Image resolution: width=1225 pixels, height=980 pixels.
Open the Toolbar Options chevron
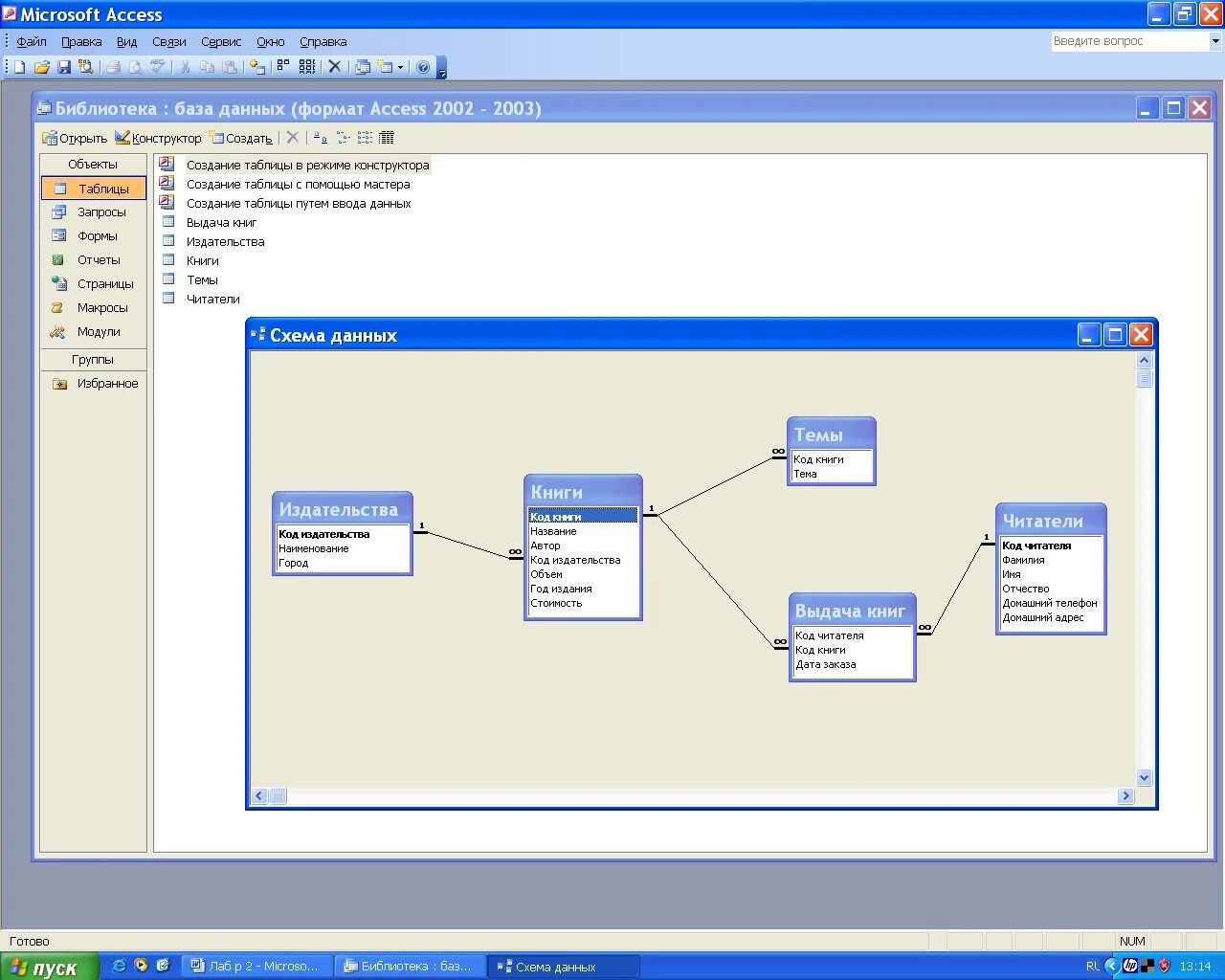point(441,69)
